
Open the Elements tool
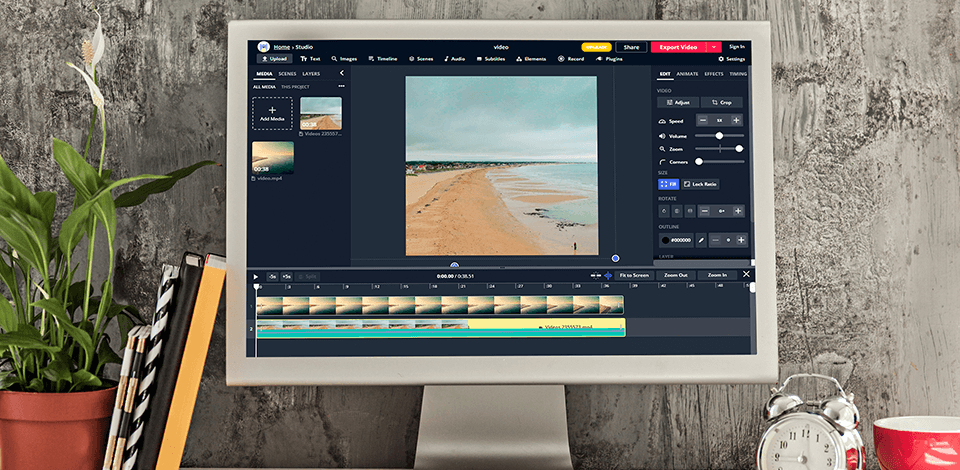(x=531, y=59)
